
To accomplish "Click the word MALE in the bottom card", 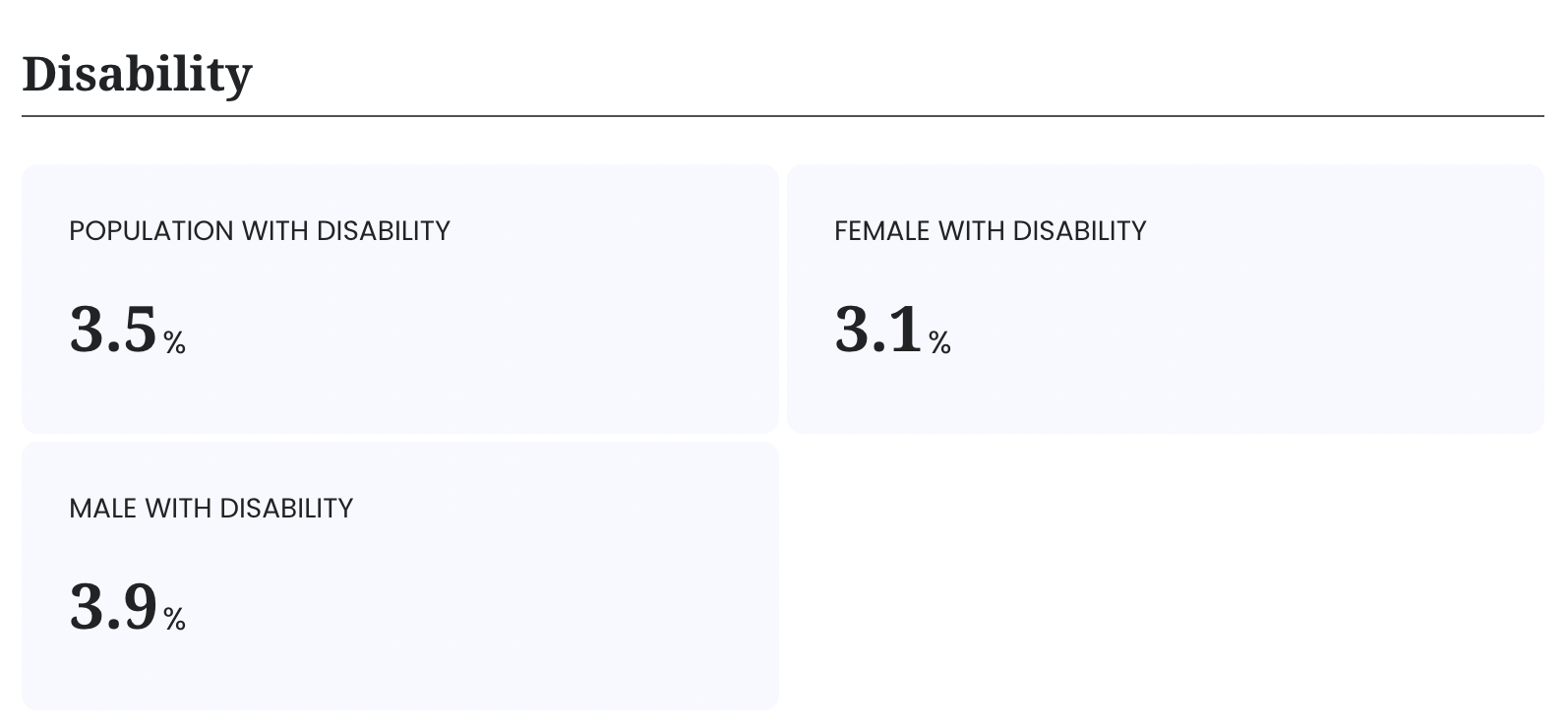I will pyautogui.click(x=102, y=508).
